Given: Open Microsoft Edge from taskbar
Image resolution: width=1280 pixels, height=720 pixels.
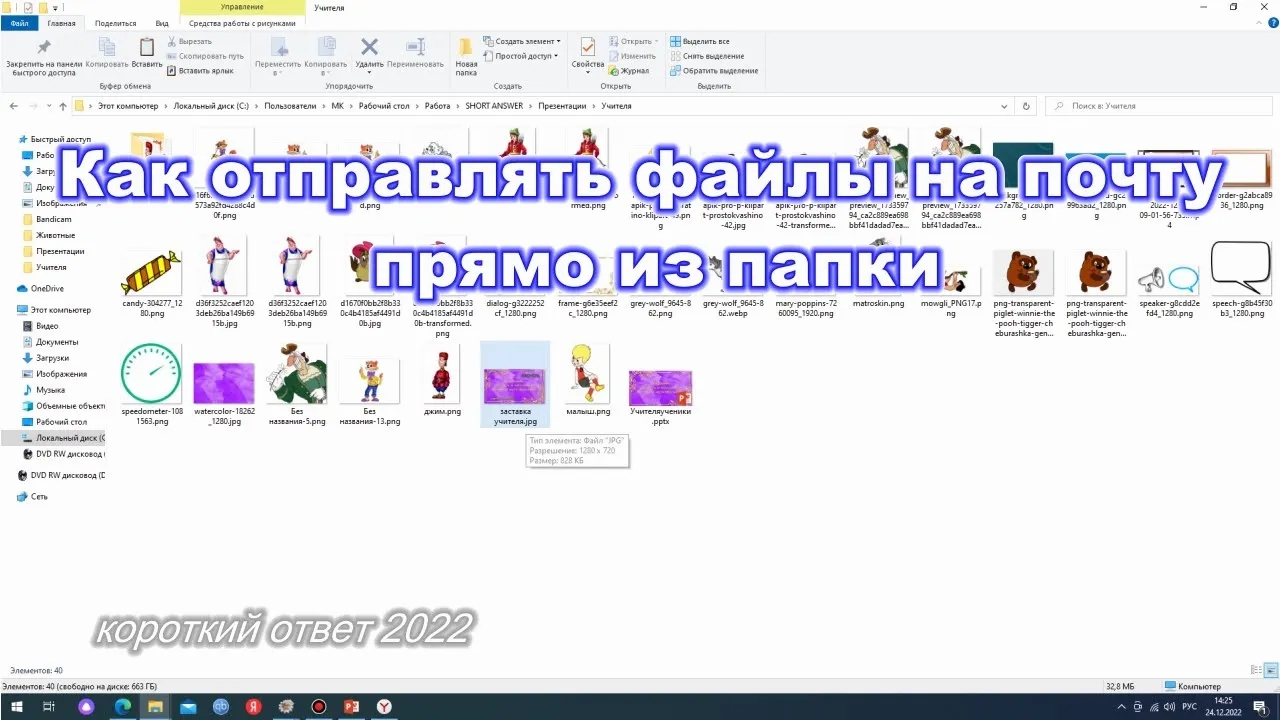Looking at the screenshot, I should pos(122,706).
